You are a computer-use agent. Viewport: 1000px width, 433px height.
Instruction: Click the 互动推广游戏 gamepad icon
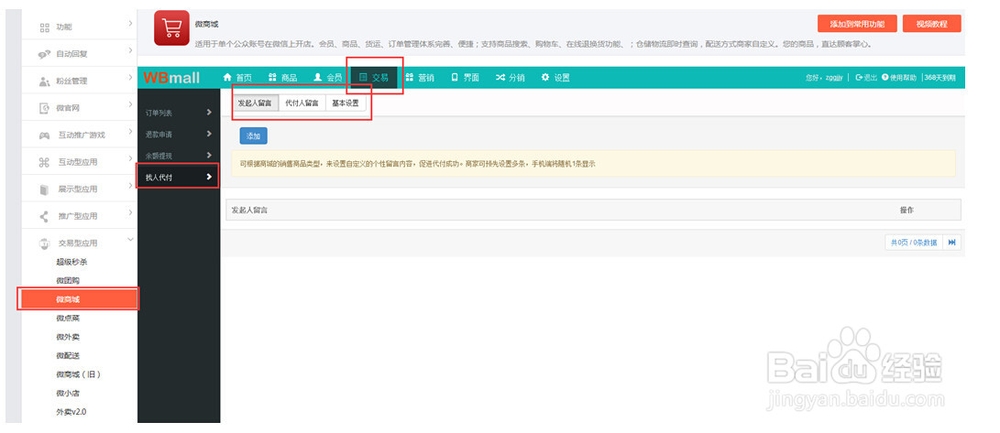[x=44, y=135]
